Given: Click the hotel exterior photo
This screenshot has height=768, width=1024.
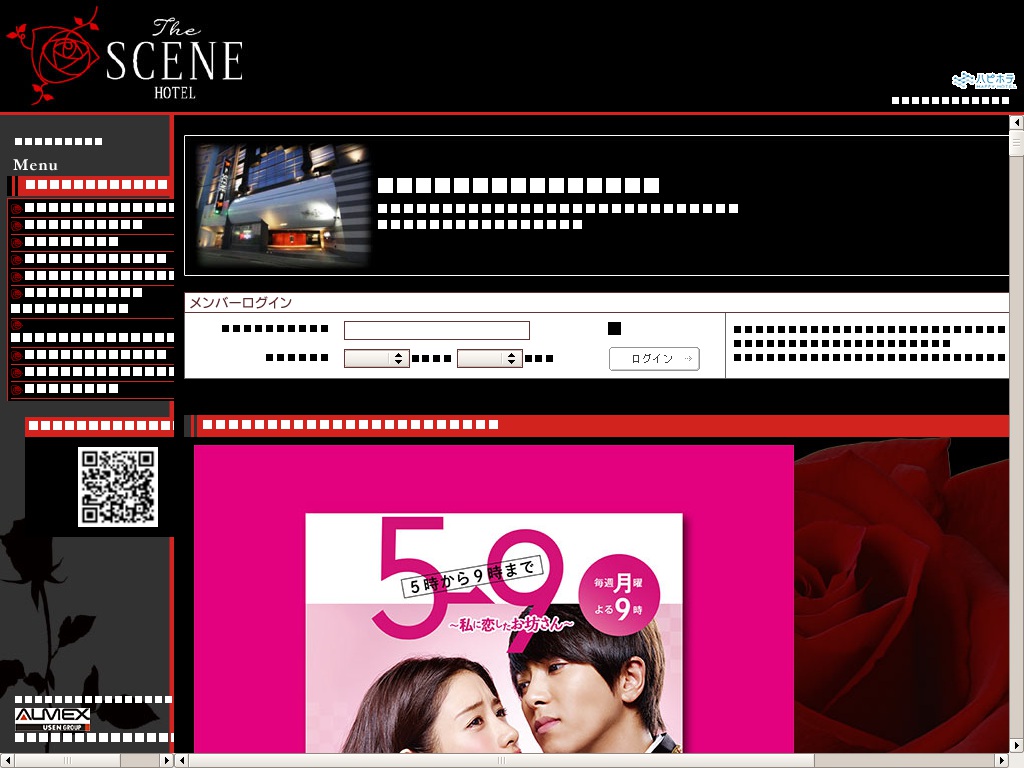Looking at the screenshot, I should tap(283, 206).
